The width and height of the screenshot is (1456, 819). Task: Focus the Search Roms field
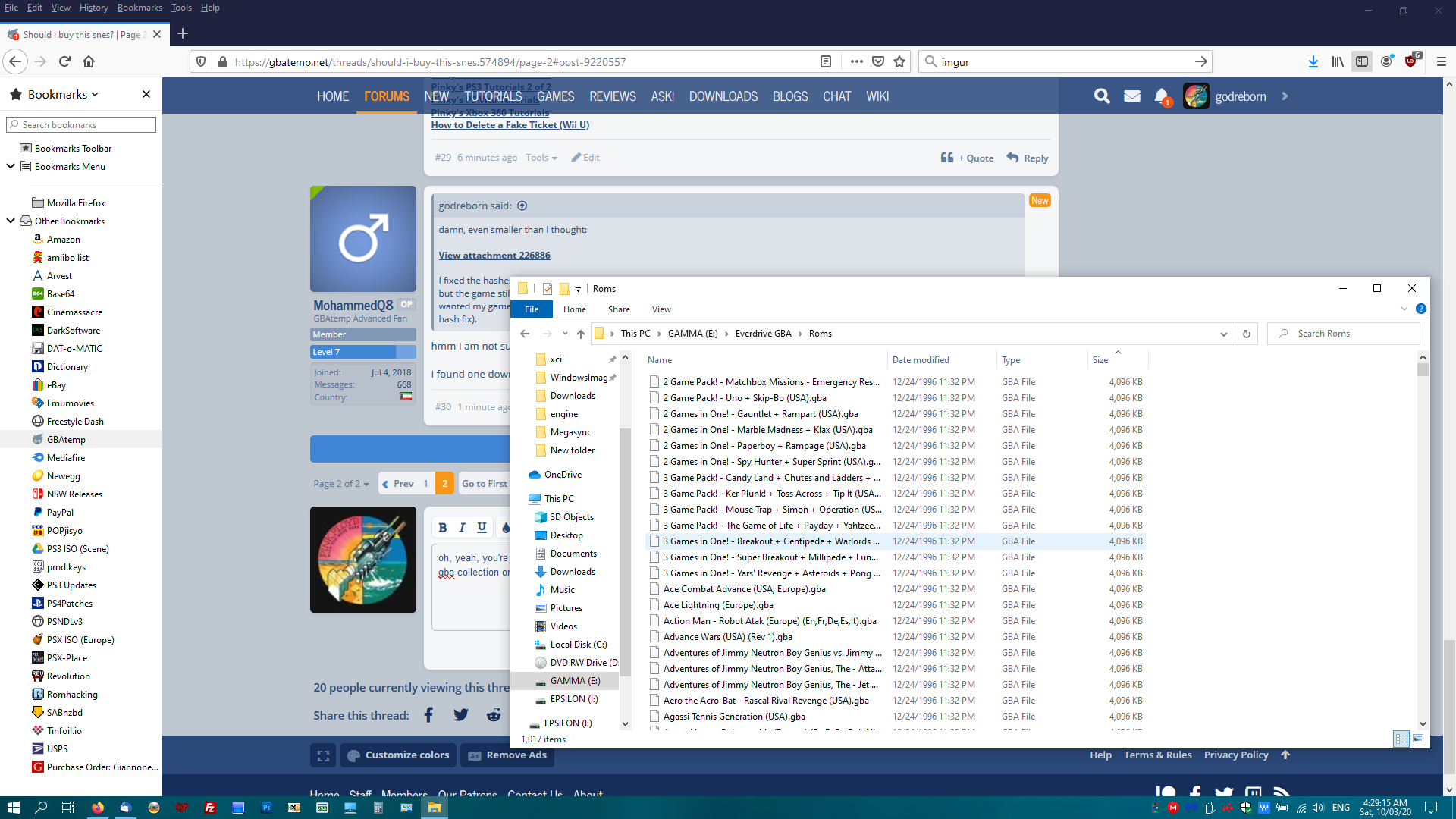pos(1344,334)
